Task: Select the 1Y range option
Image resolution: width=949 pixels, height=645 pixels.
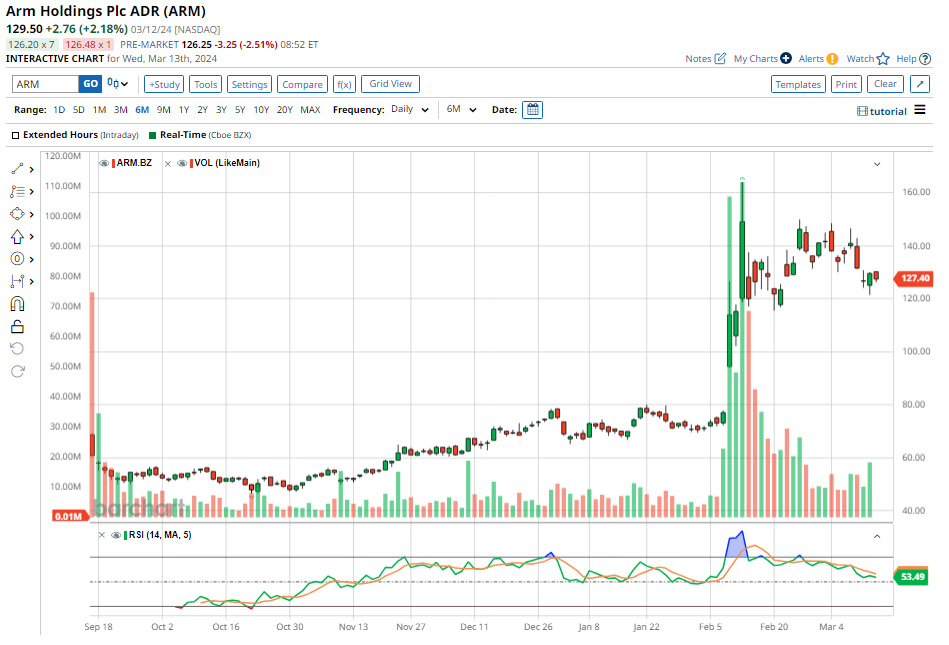Action: coord(183,110)
